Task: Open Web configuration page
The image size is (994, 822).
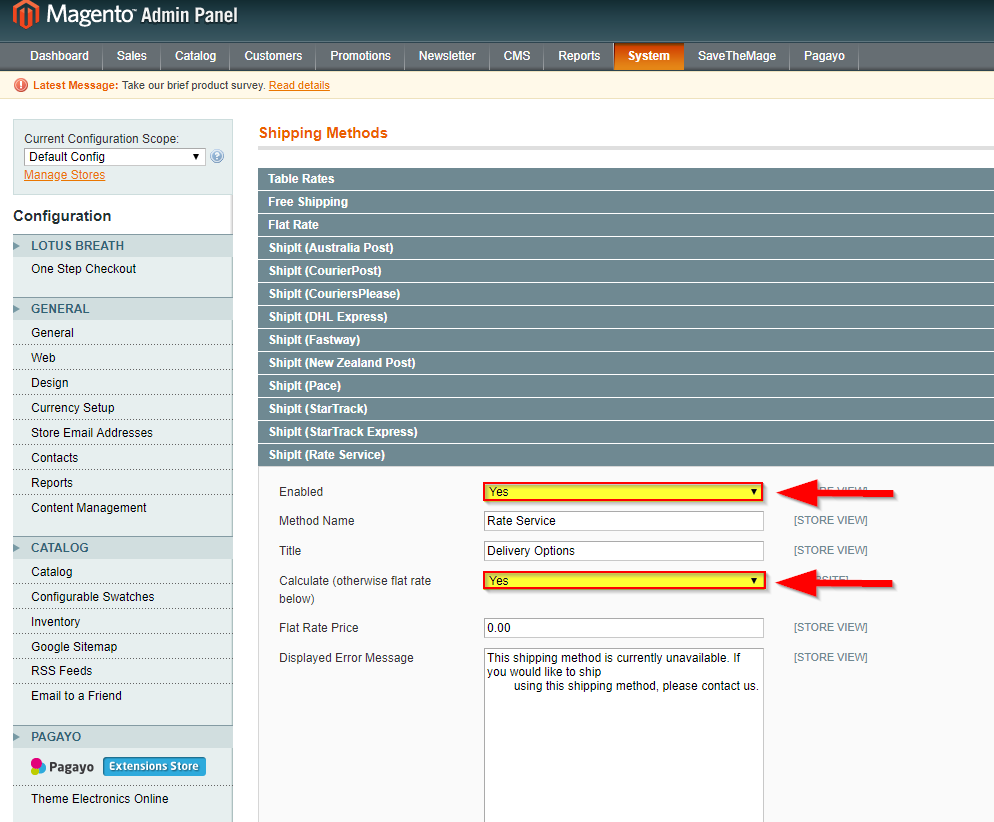Action: click(x=123, y=357)
